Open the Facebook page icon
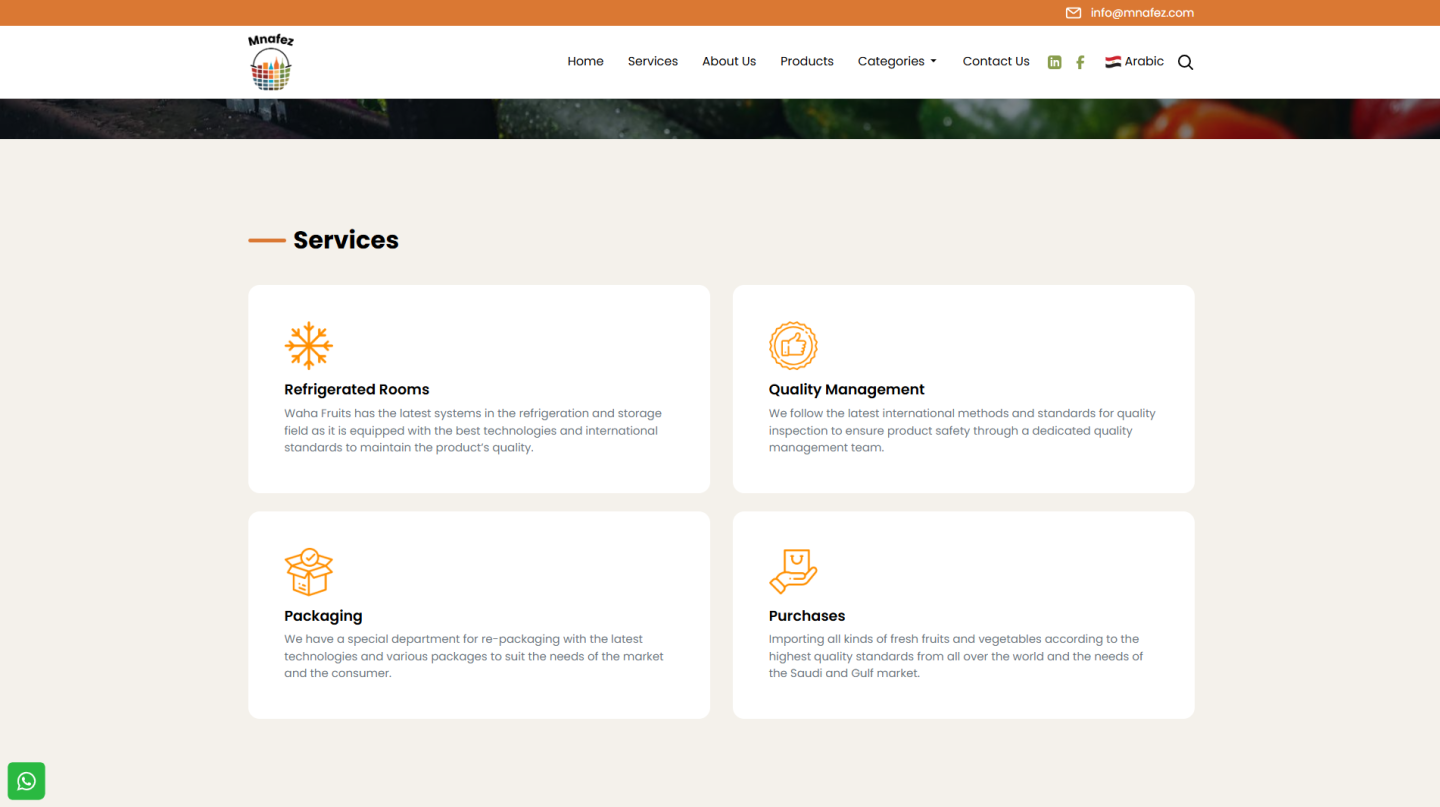The image size is (1440, 807). (1080, 62)
